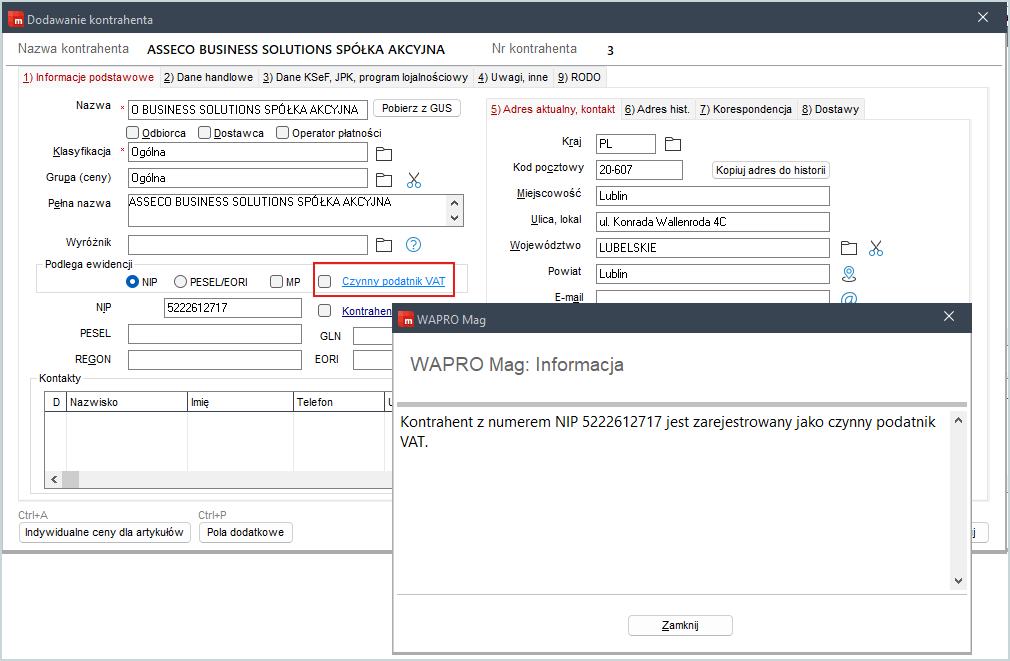Open country folder icon next to Kraj
Screen dimensions: 1010x661
(x=673, y=144)
